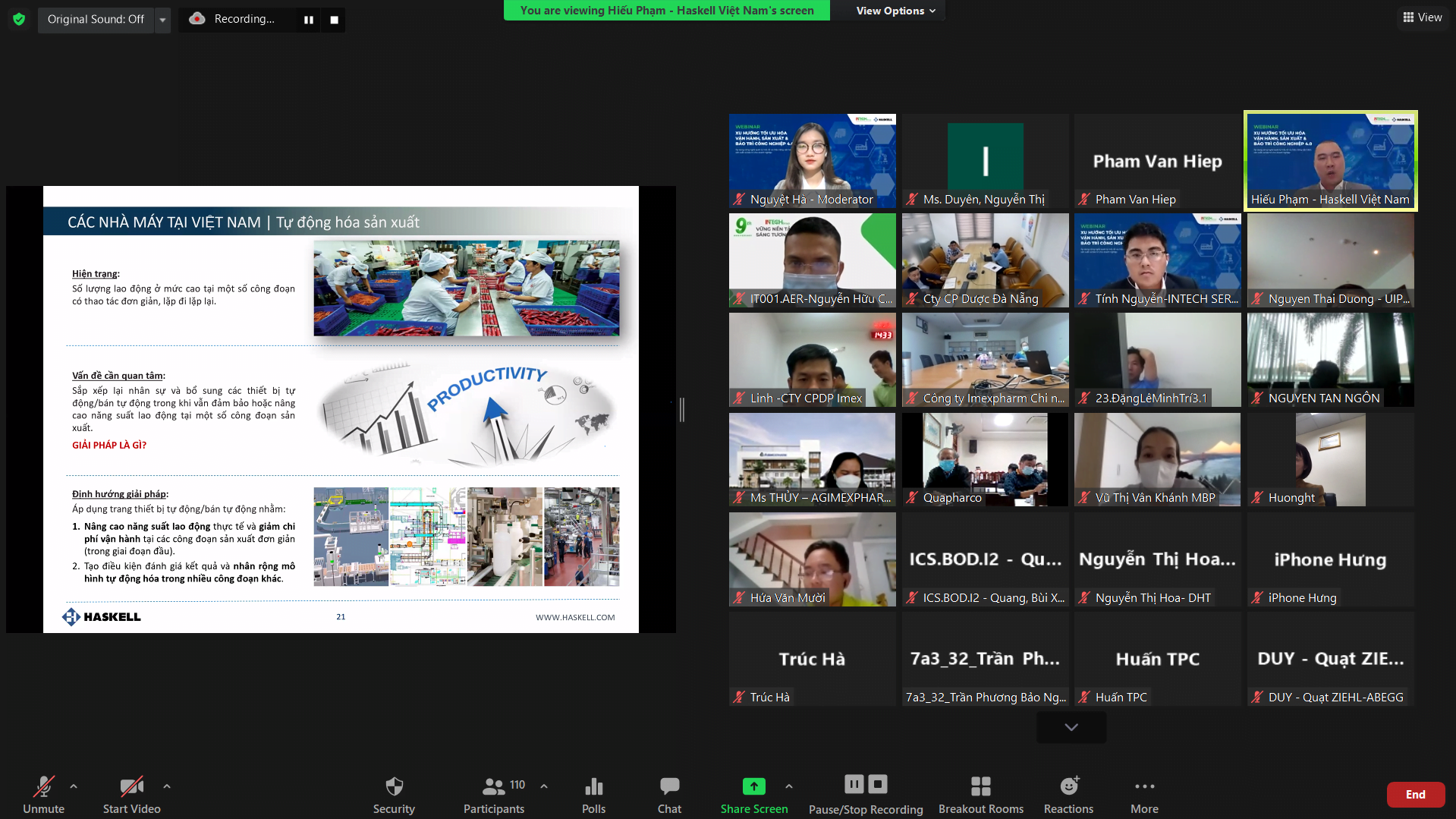Click muted mic icon on Hứa Văn Mười
The height and width of the screenshot is (819, 1456).
(739, 597)
